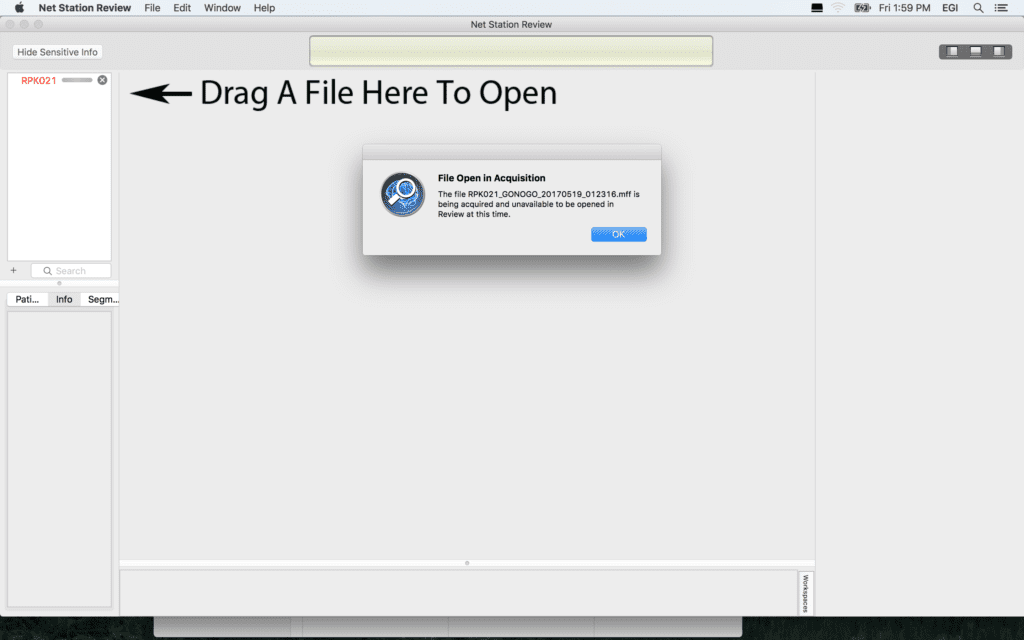Switch to the Info tab
The image size is (1024, 640).
point(63,299)
